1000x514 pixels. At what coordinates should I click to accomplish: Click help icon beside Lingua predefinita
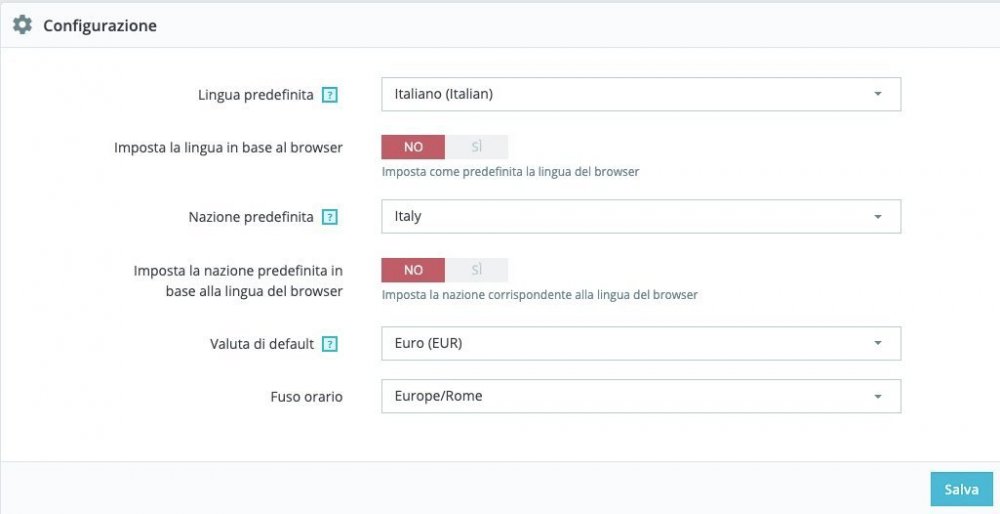point(330,95)
